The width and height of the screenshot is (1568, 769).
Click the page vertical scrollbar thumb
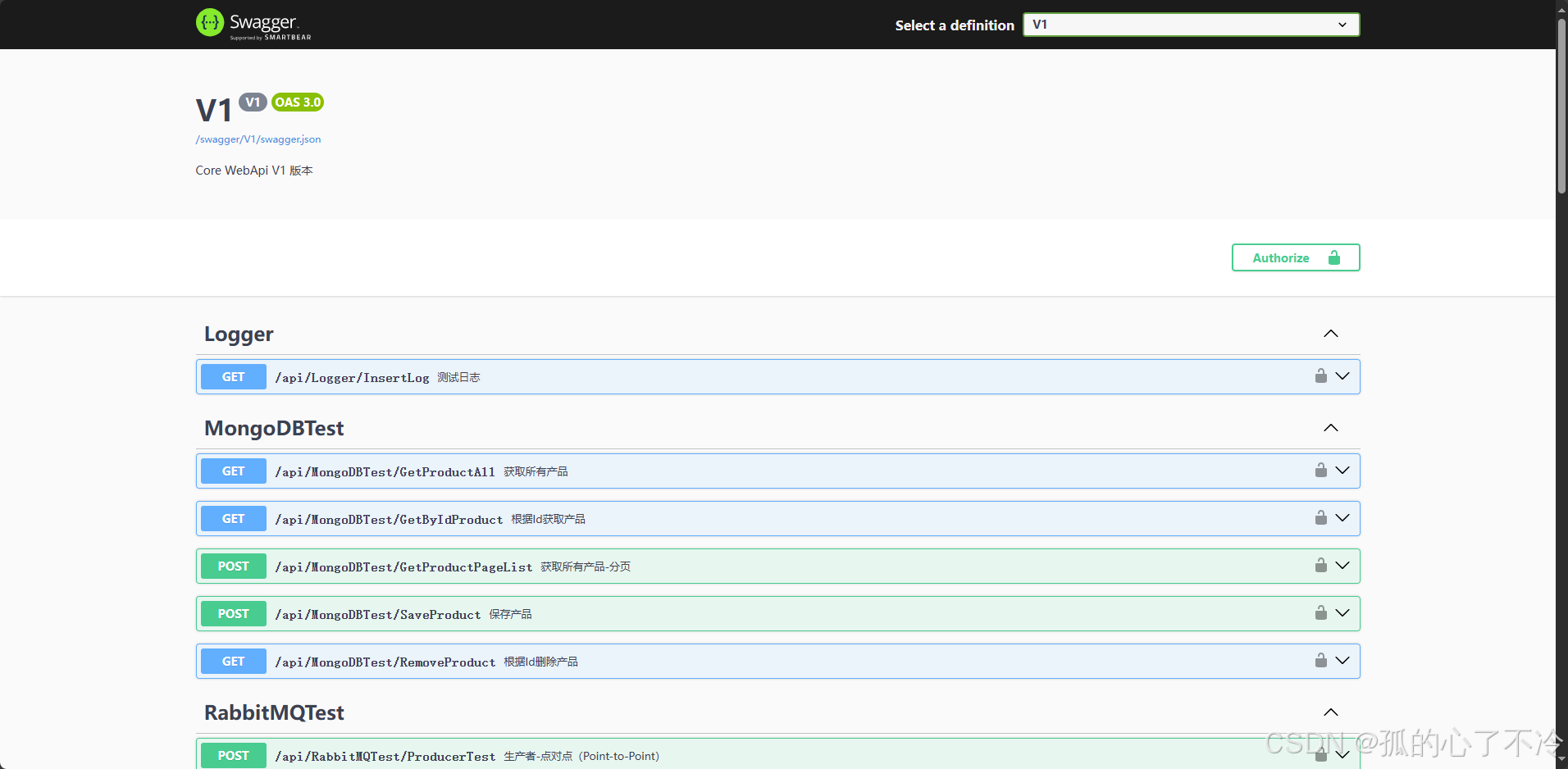pyautogui.click(x=1561, y=105)
